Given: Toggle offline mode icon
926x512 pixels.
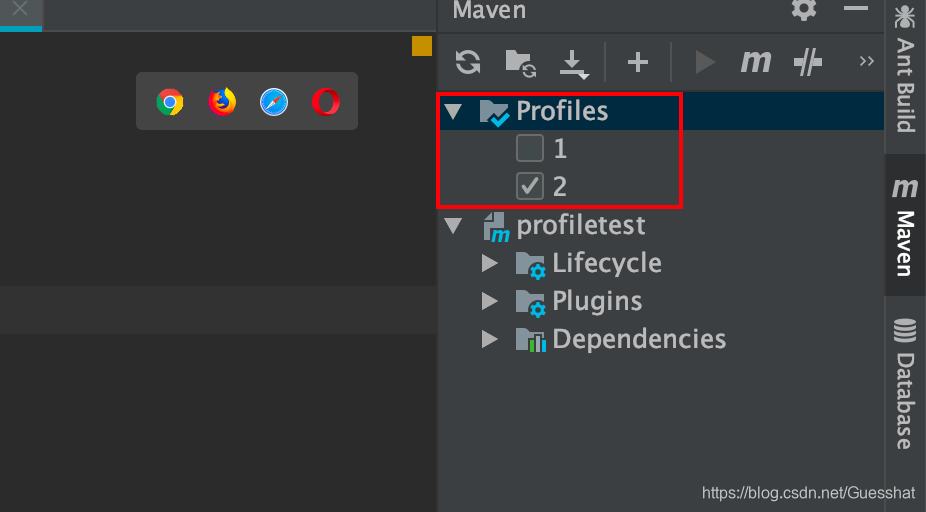Looking at the screenshot, I should (808, 62).
